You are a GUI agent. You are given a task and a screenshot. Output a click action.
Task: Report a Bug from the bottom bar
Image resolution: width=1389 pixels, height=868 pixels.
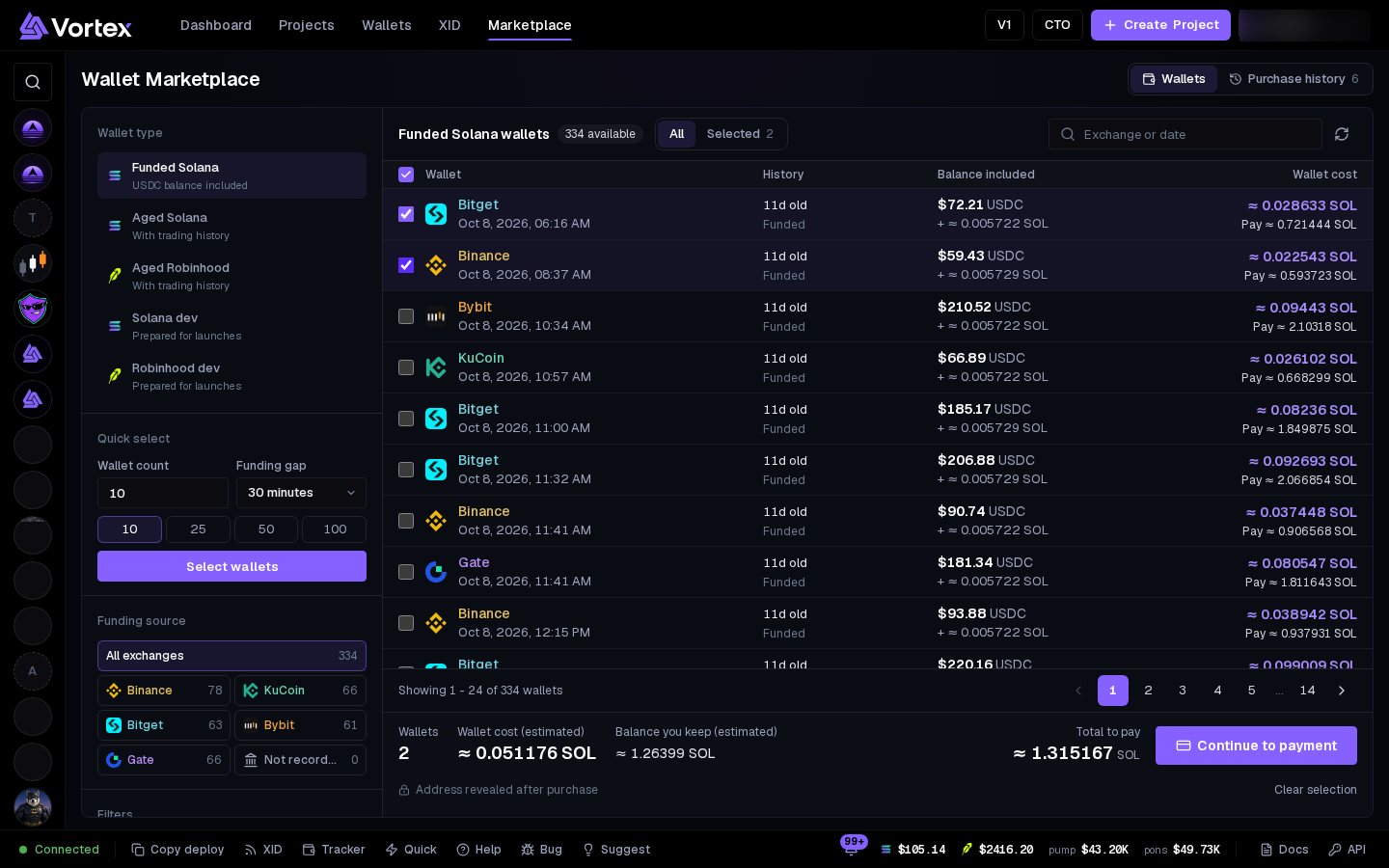click(x=541, y=850)
